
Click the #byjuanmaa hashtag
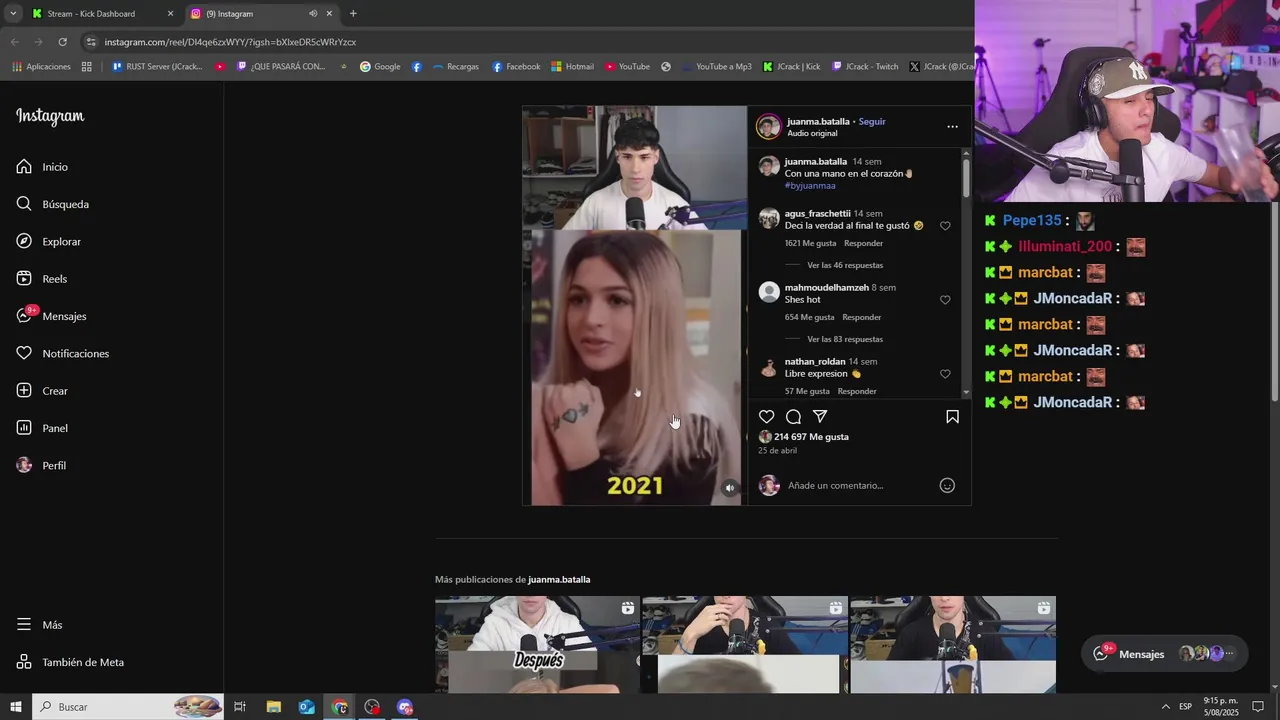pyautogui.click(x=810, y=186)
